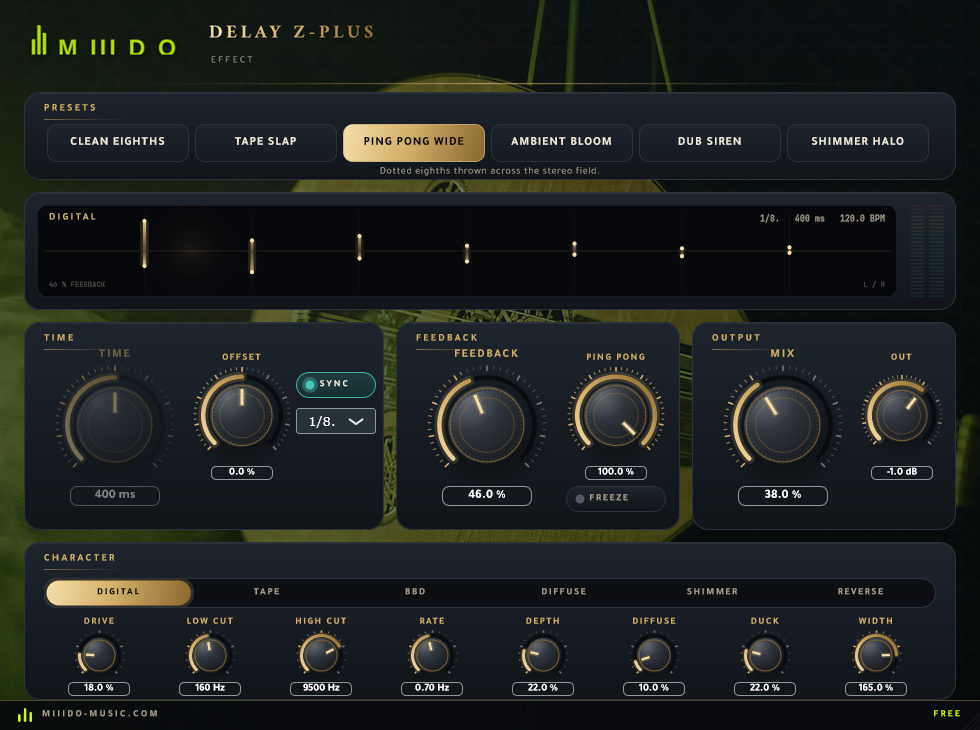Click the large Feedback knob
This screenshot has width=980, height=730.
pos(487,423)
